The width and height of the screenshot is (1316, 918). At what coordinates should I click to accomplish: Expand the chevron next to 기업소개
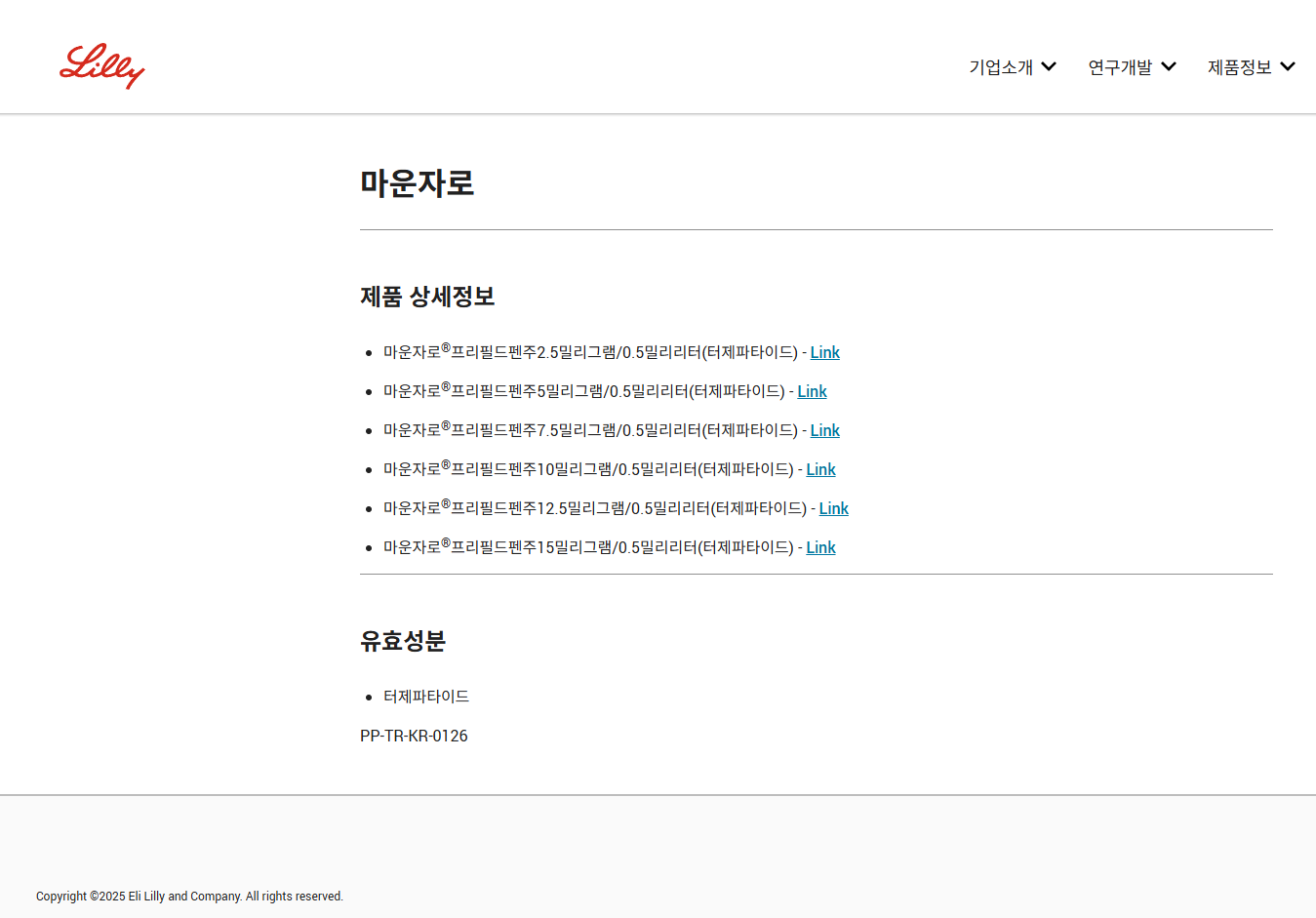click(1049, 66)
